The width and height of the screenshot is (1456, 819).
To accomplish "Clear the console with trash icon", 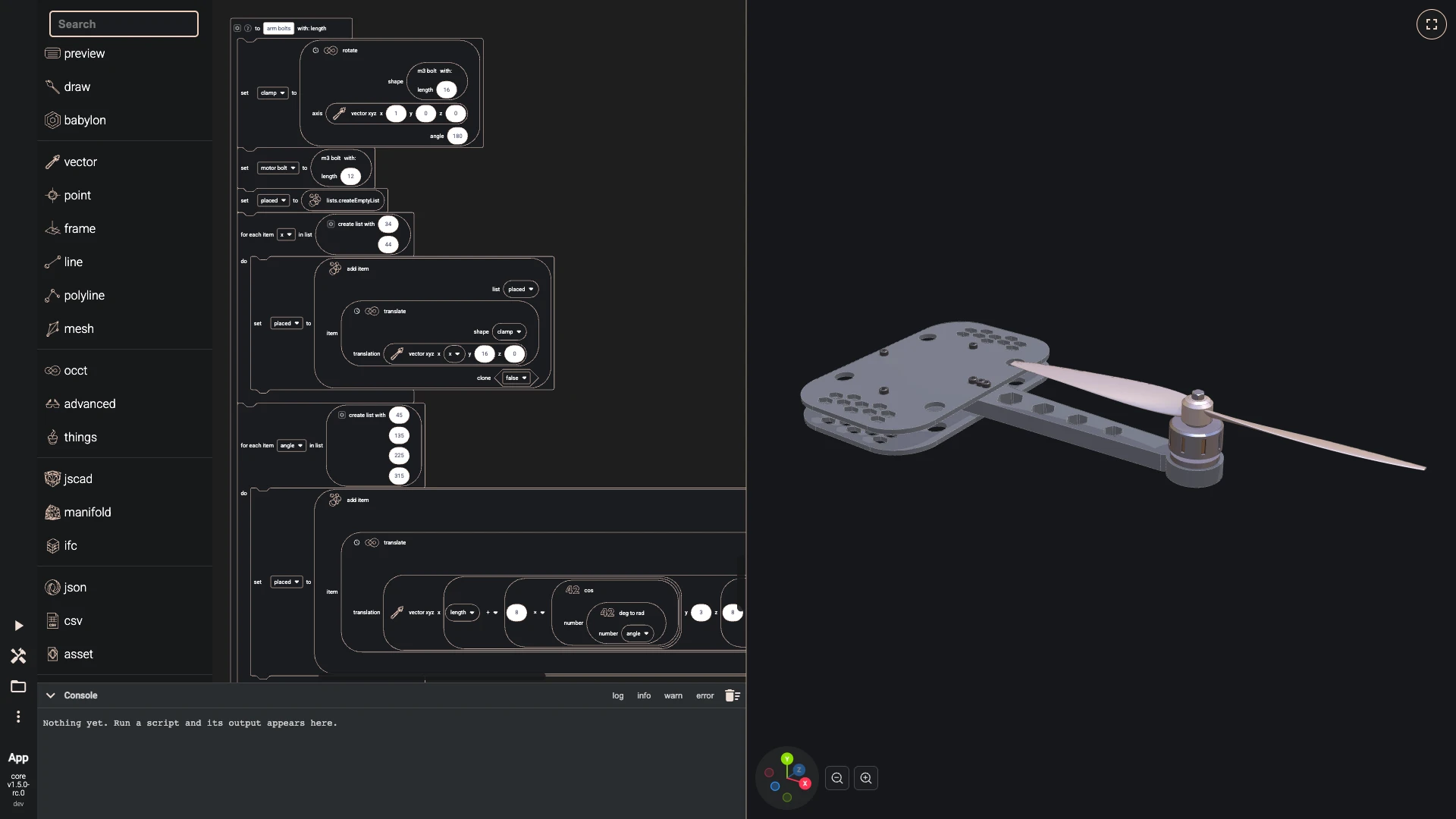I will (732, 695).
